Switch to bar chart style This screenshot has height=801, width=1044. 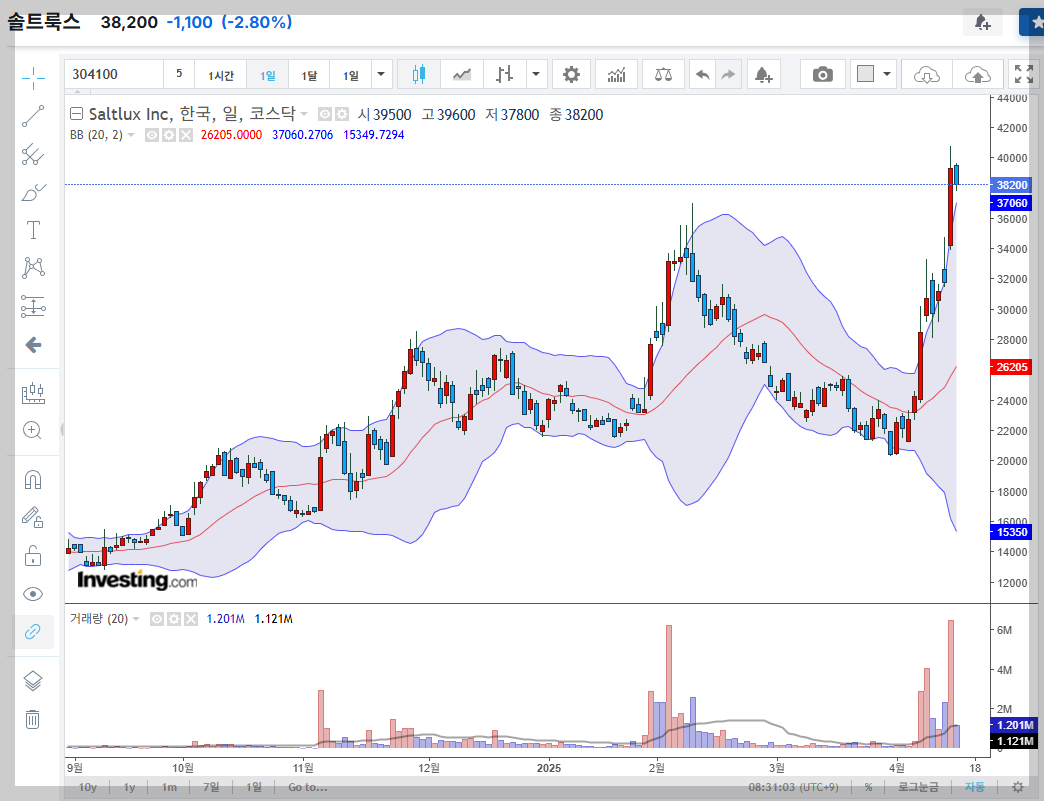click(504, 74)
